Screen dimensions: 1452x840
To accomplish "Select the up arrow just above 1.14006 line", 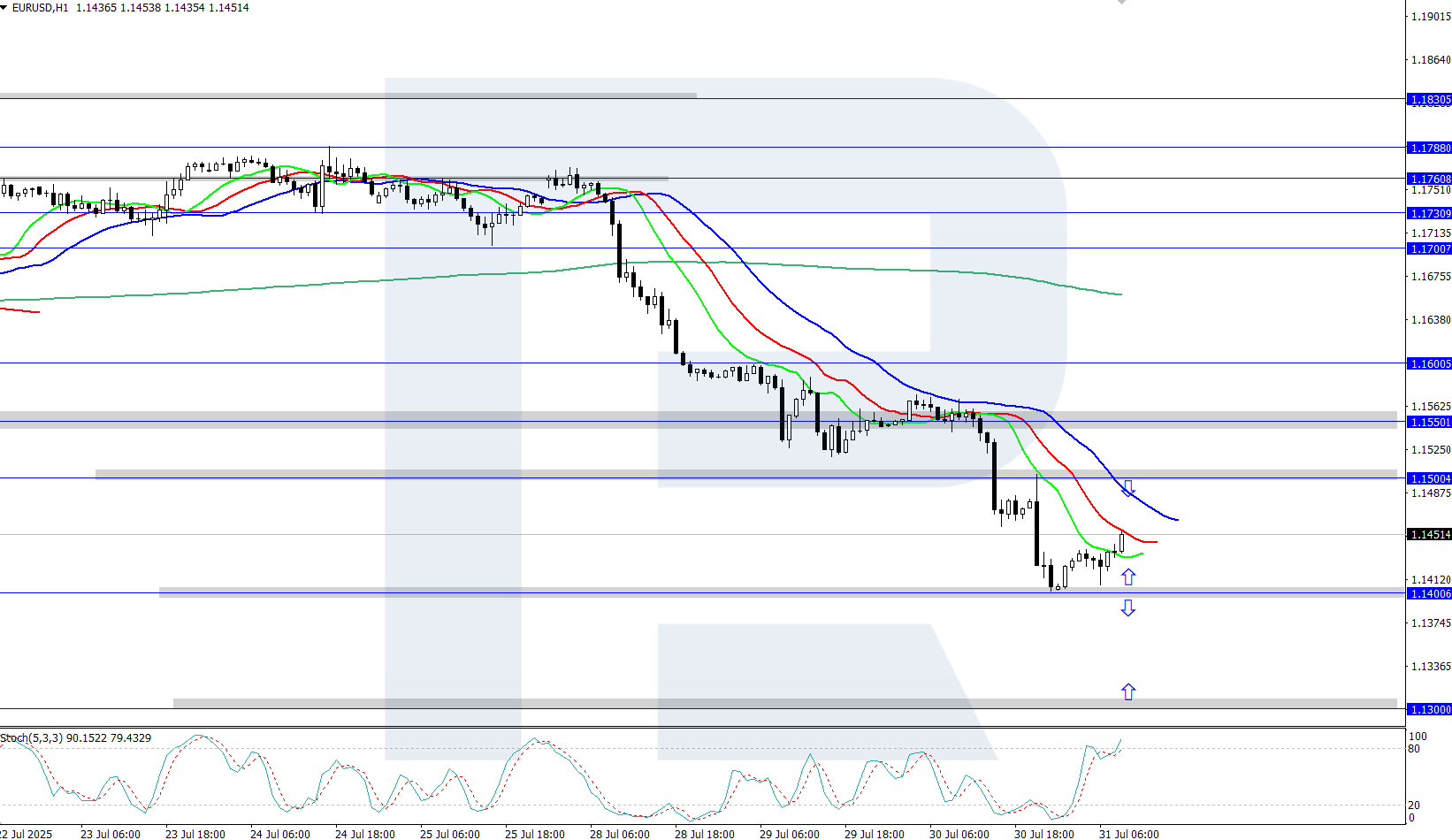I will [1128, 577].
